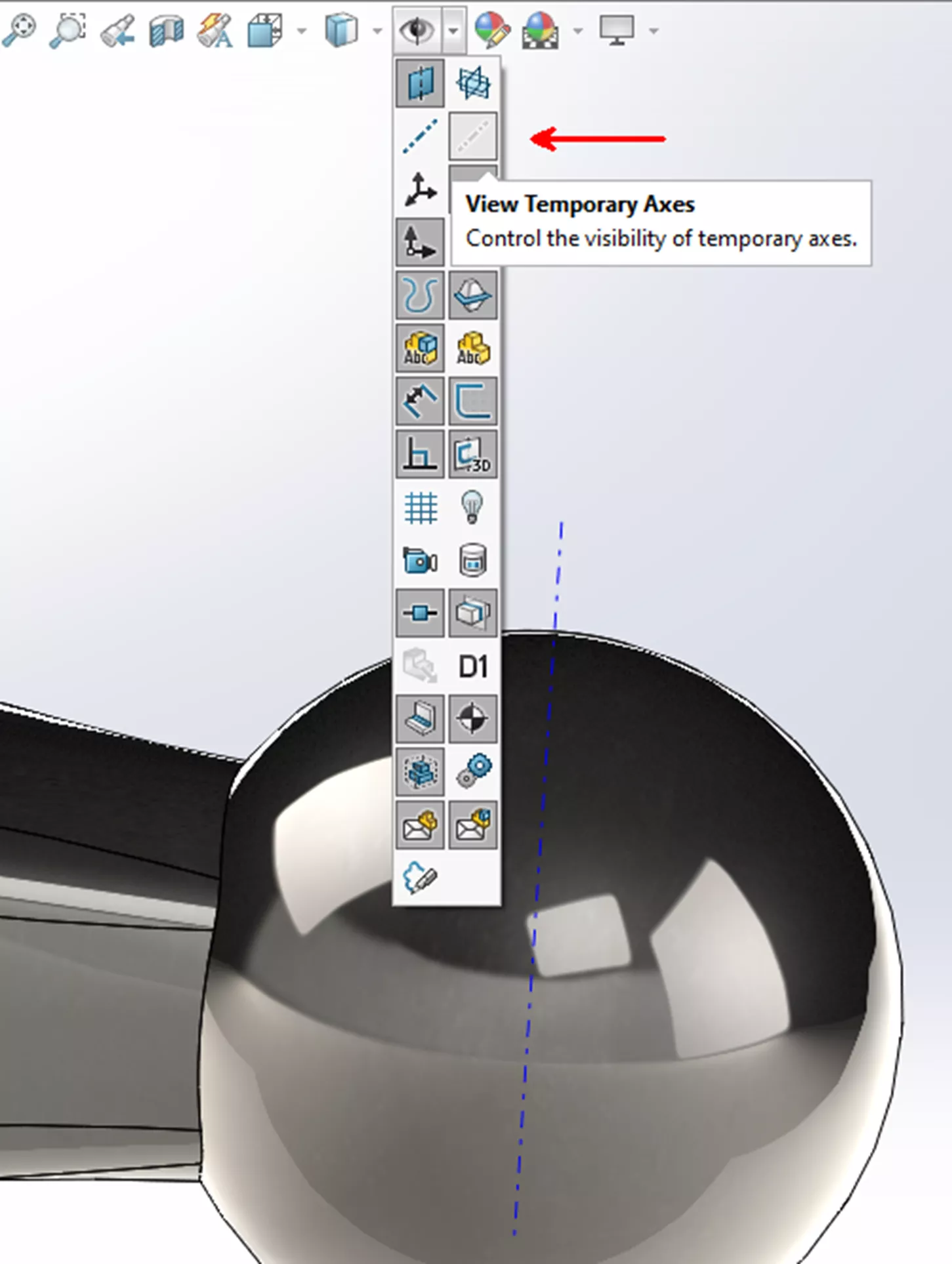The width and height of the screenshot is (952, 1264).
Task: Expand the Display Style dropdown arrow
Action: [x=377, y=31]
